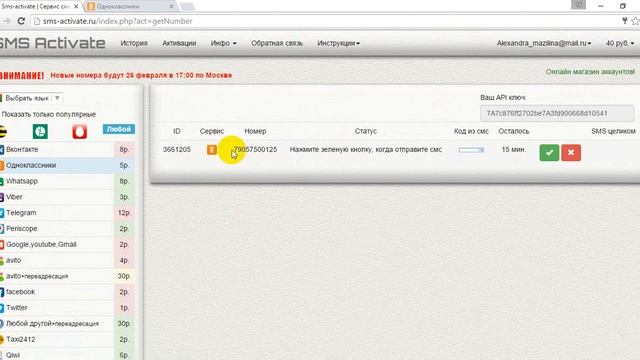Select Viber service row
Image resolution: width=640 pixels, height=360 pixels.
(x=67, y=197)
